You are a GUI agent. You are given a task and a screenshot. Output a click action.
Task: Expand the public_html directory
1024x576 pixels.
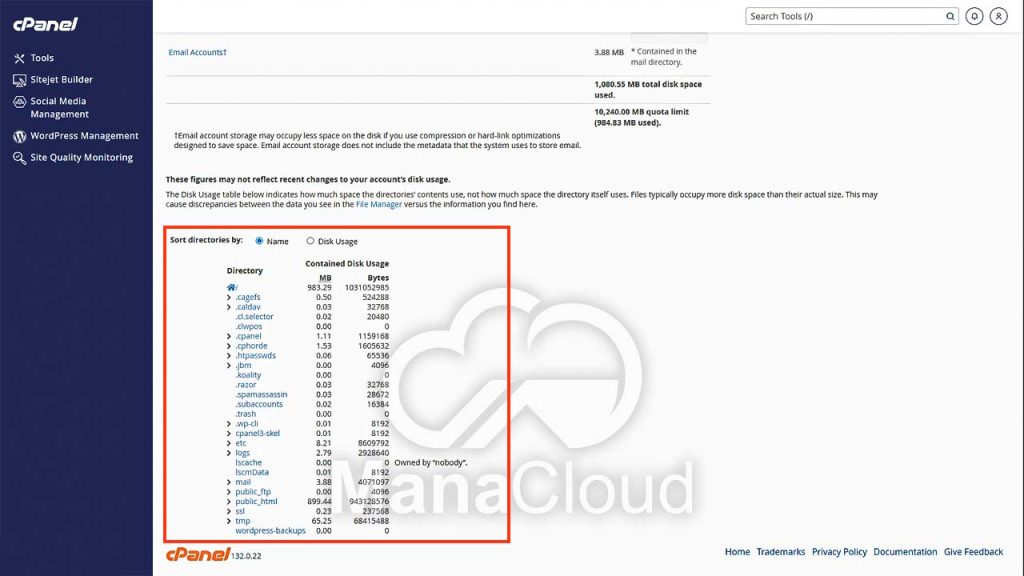click(229, 502)
